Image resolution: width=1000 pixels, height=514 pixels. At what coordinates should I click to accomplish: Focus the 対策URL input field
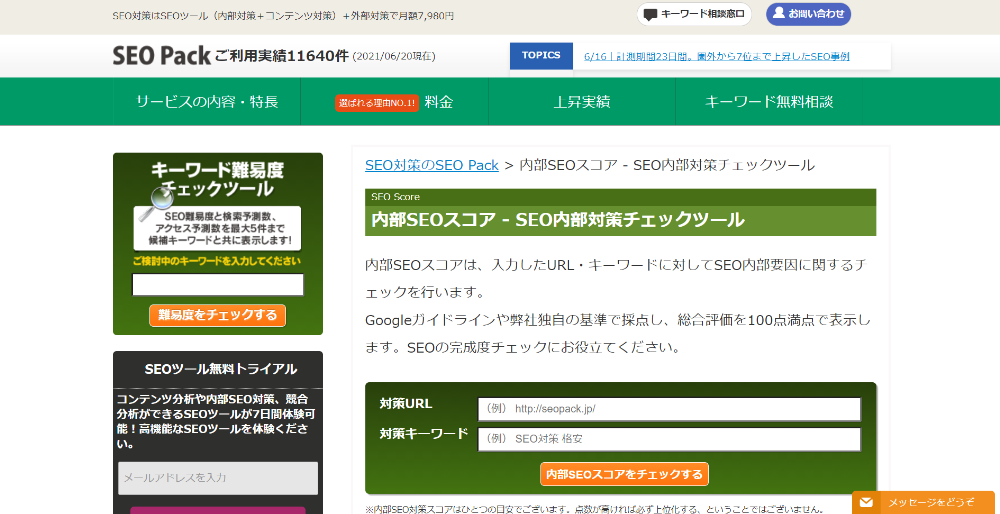[x=669, y=409]
